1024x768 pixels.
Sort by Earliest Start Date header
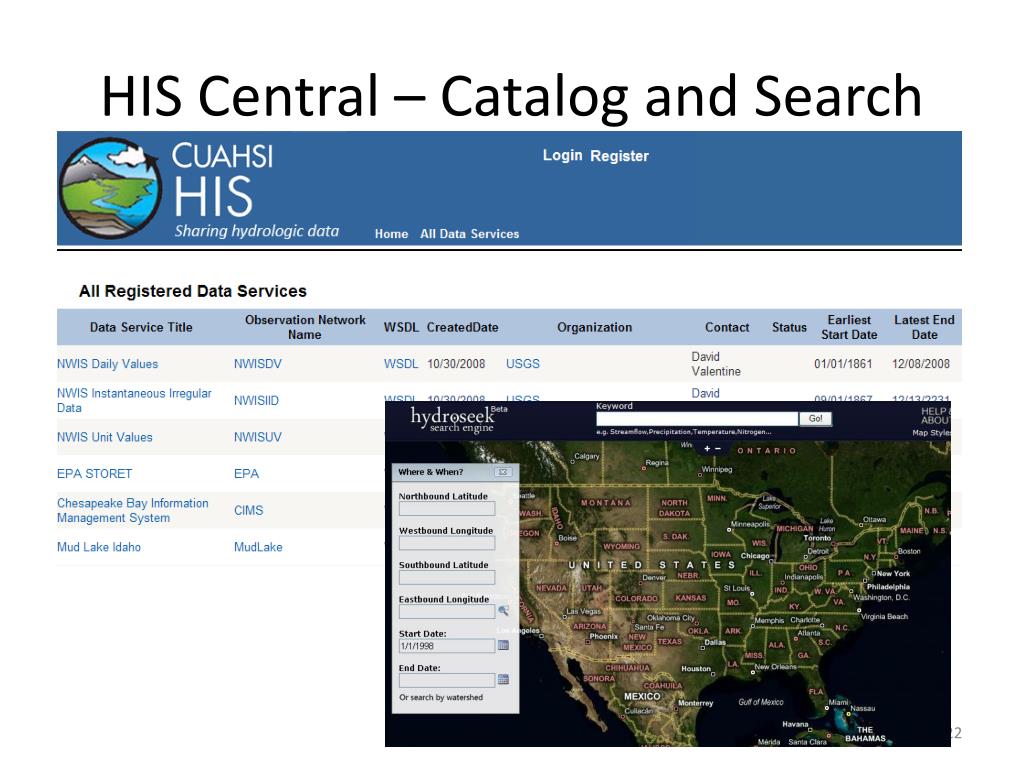tap(849, 327)
